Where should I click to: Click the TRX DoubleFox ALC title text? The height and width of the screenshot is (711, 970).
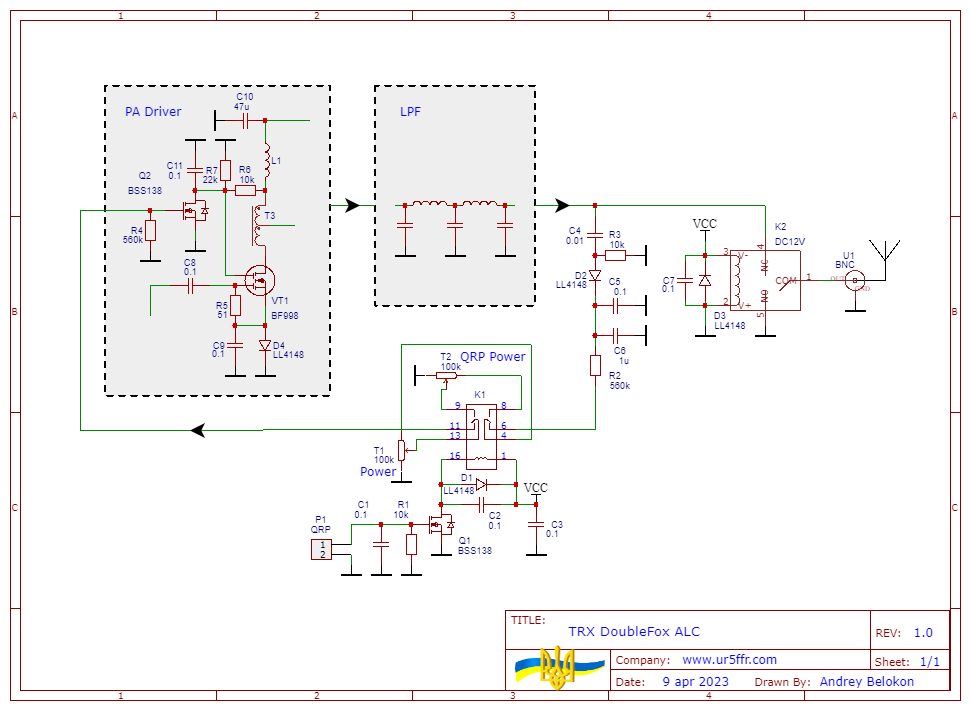point(634,632)
